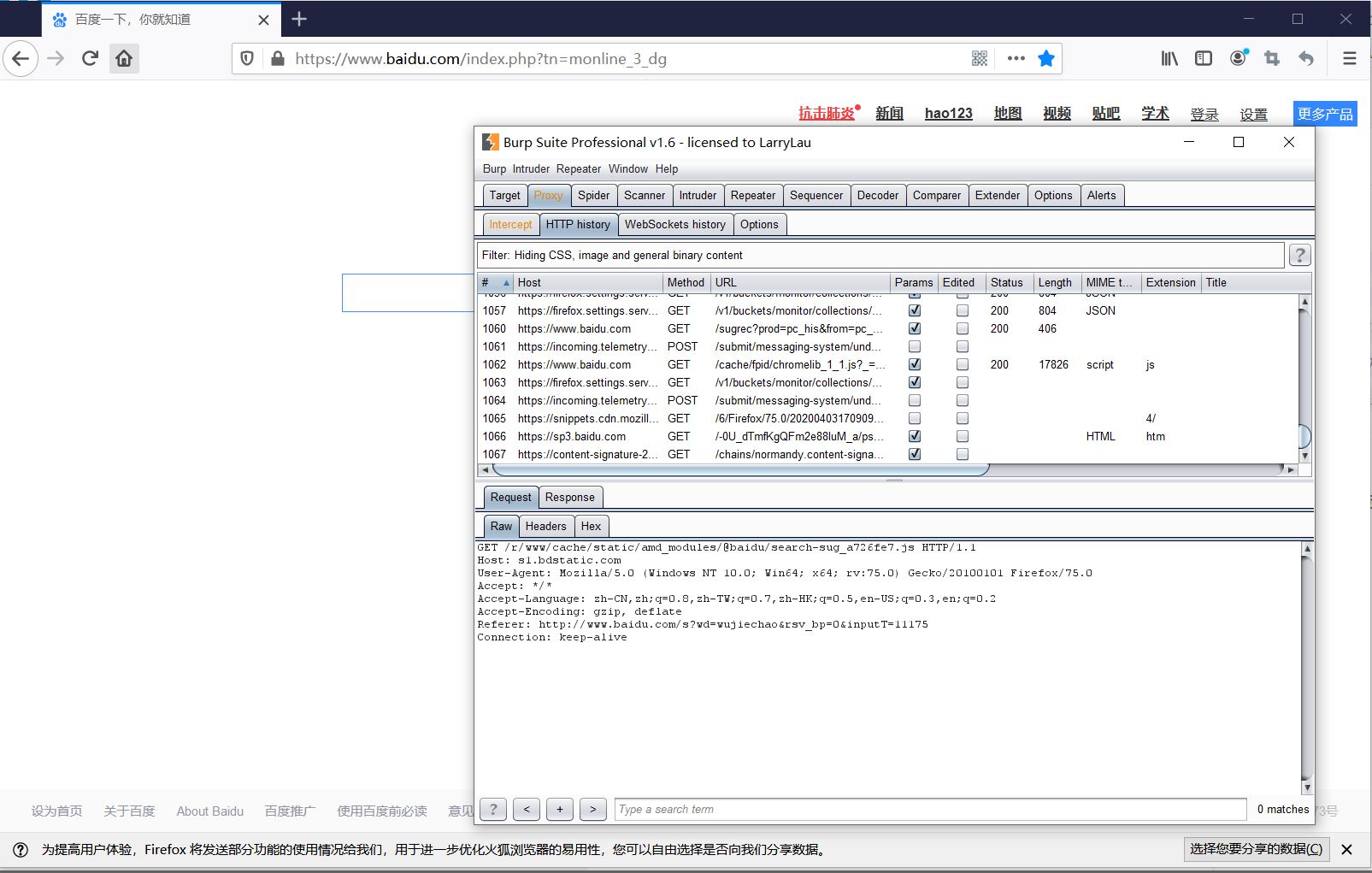Toggle Params checkbox for row 1060

[915, 328]
